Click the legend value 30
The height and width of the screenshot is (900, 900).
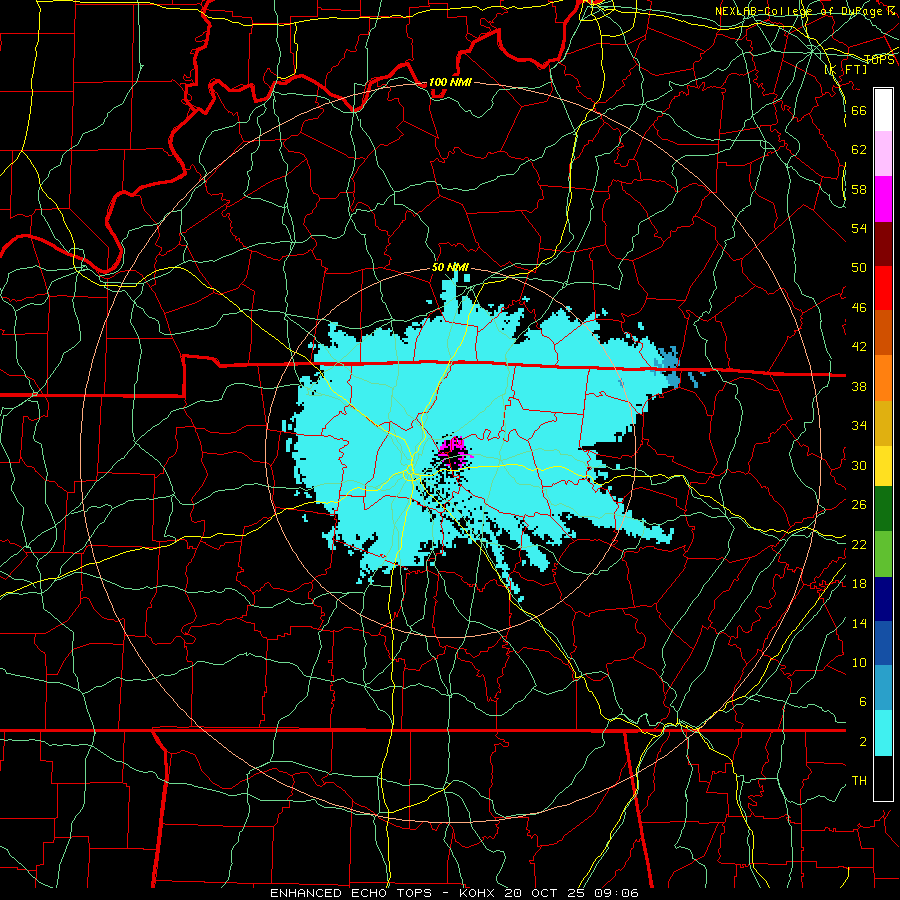[x=859, y=465]
